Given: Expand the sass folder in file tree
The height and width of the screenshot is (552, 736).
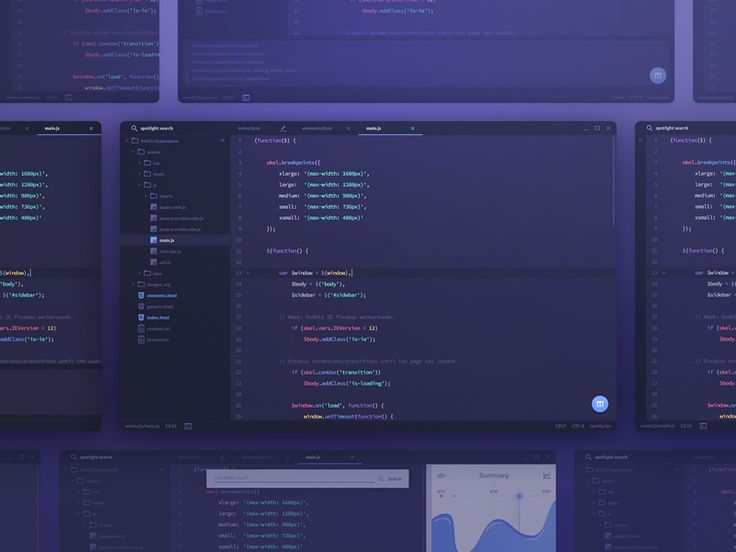Looking at the screenshot, I should [139, 273].
